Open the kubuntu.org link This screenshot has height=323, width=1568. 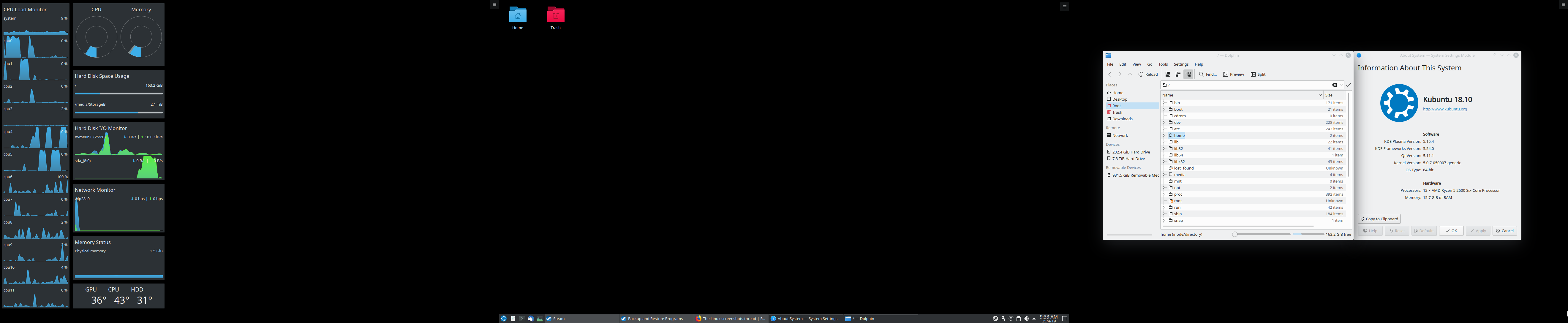(x=1445, y=110)
